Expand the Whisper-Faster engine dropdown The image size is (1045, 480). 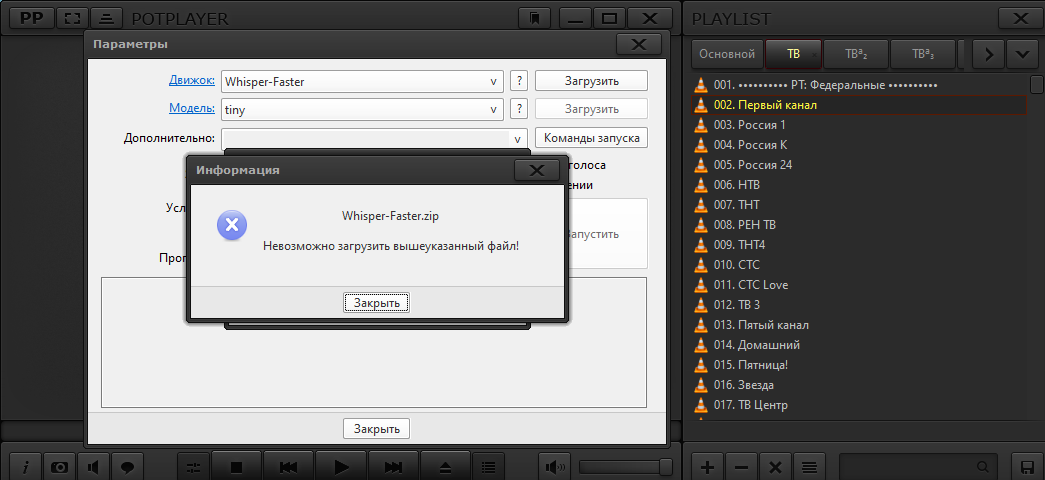(494, 82)
